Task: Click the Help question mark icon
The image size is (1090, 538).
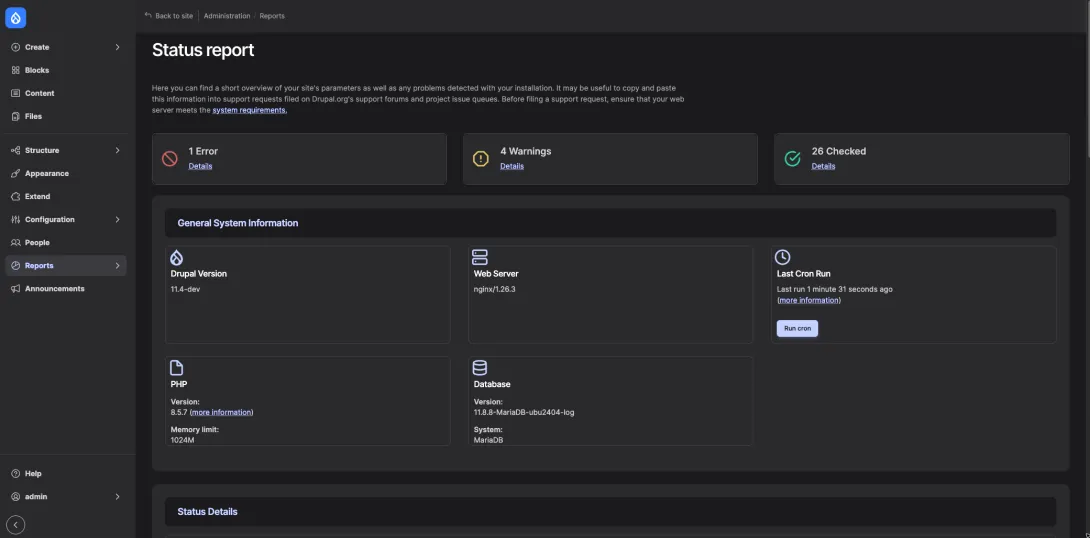Action: (15, 473)
